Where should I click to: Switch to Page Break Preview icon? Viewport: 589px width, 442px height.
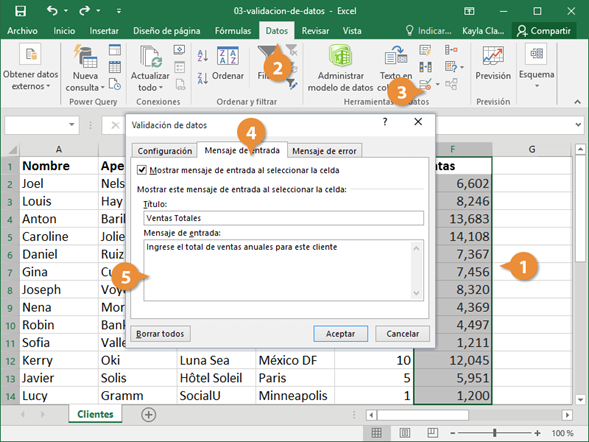[x=432, y=433]
